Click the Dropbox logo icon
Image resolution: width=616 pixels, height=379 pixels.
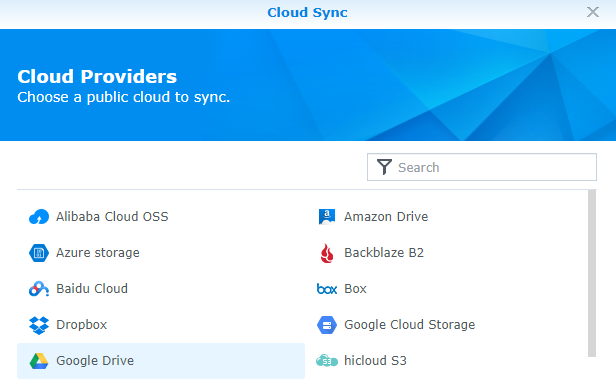pyautogui.click(x=39, y=325)
